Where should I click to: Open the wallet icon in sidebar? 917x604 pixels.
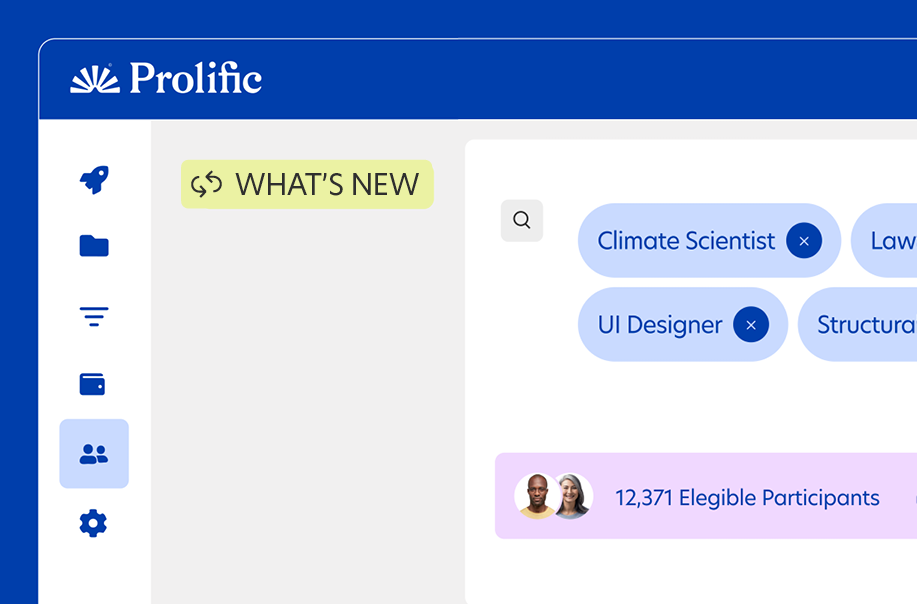(93, 384)
